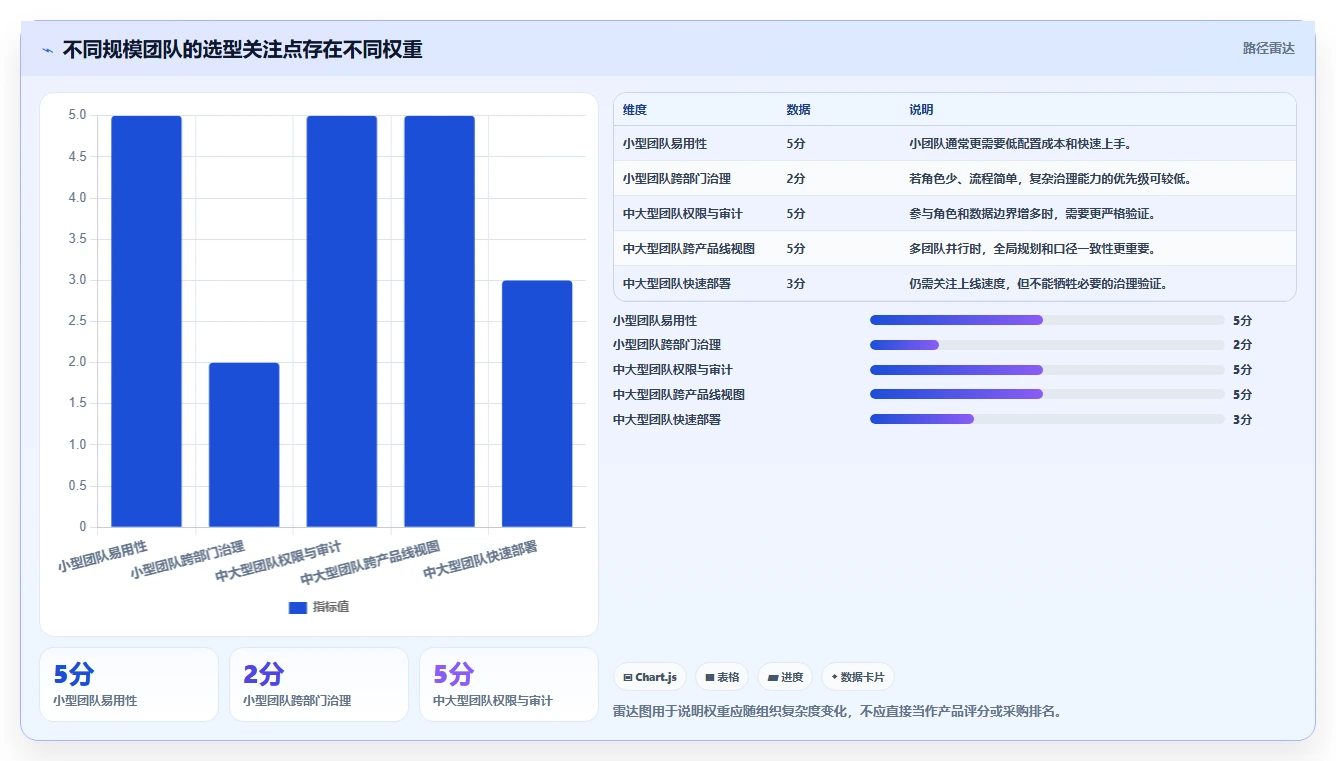Viewport: 1336px width, 761px height.
Task: Click the 维度 column header
Action: pyautogui.click(x=635, y=110)
